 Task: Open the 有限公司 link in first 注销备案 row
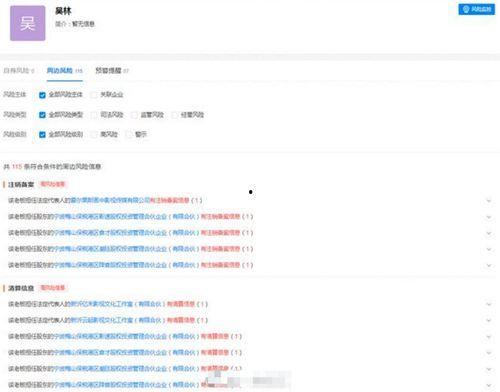coord(110,200)
